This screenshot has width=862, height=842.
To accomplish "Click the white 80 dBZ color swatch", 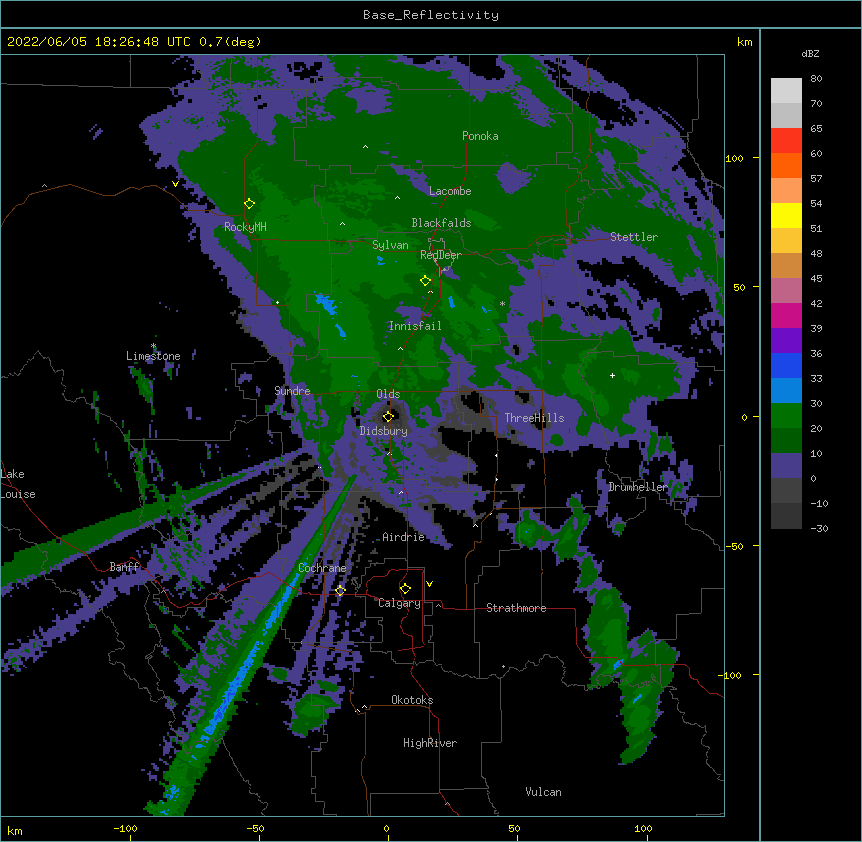I will 786,91.
